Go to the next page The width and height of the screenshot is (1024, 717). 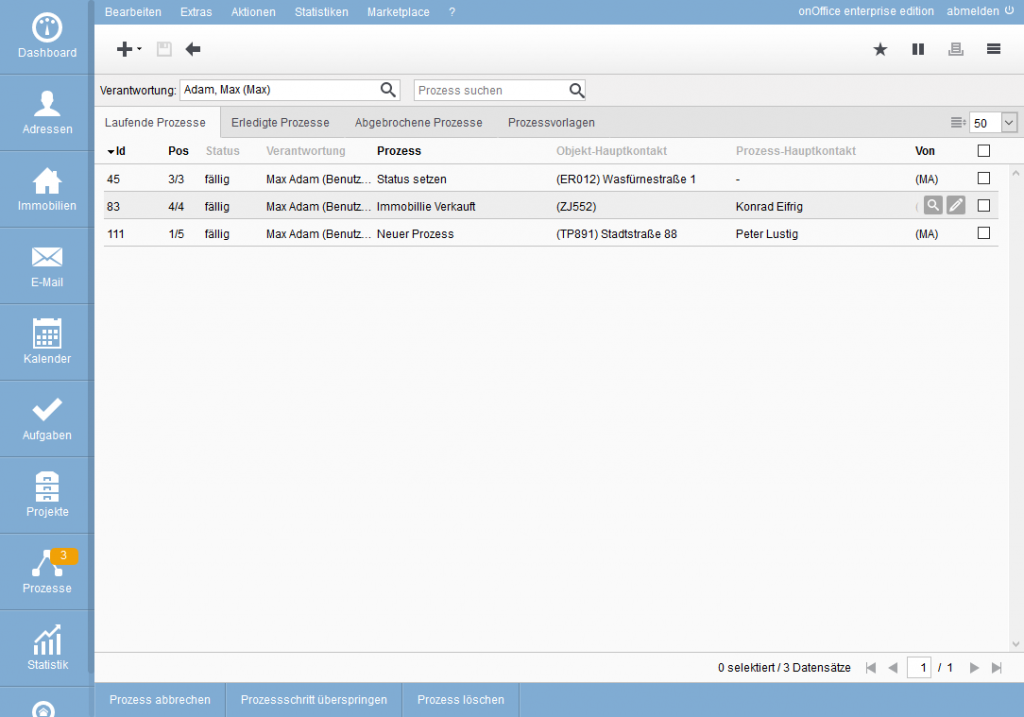tap(974, 667)
